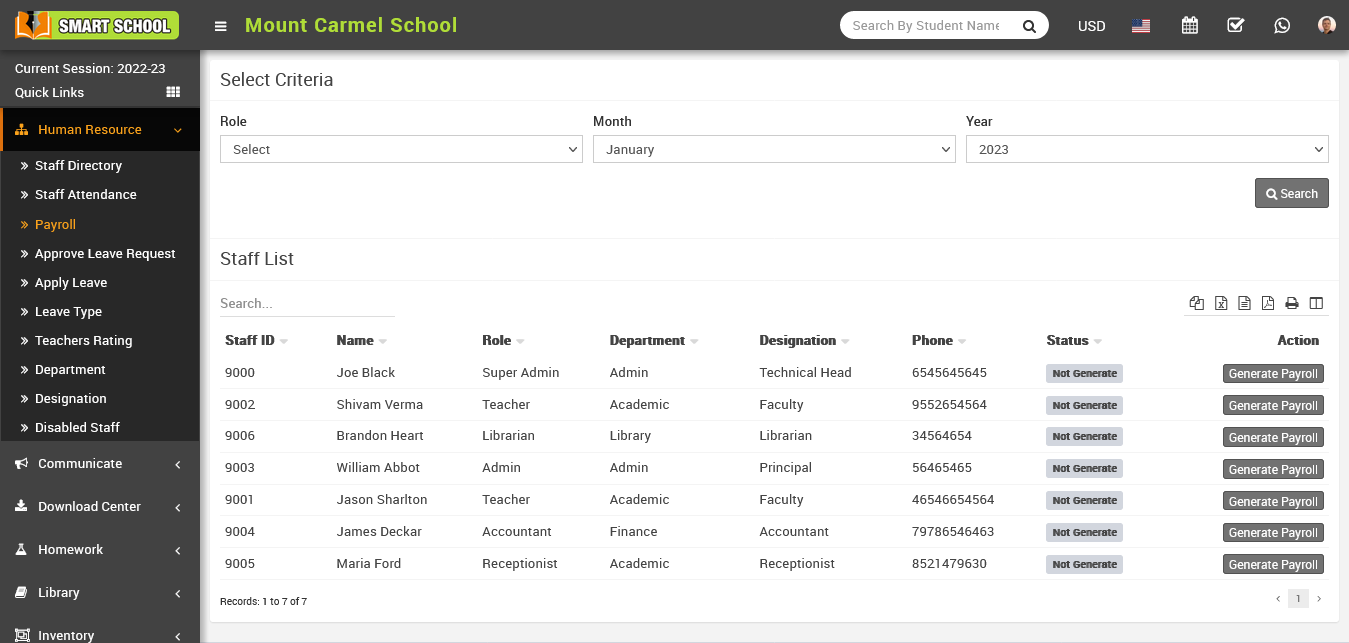
Task: Toggle the sidebar with hamburger menu
Action: coord(221,26)
